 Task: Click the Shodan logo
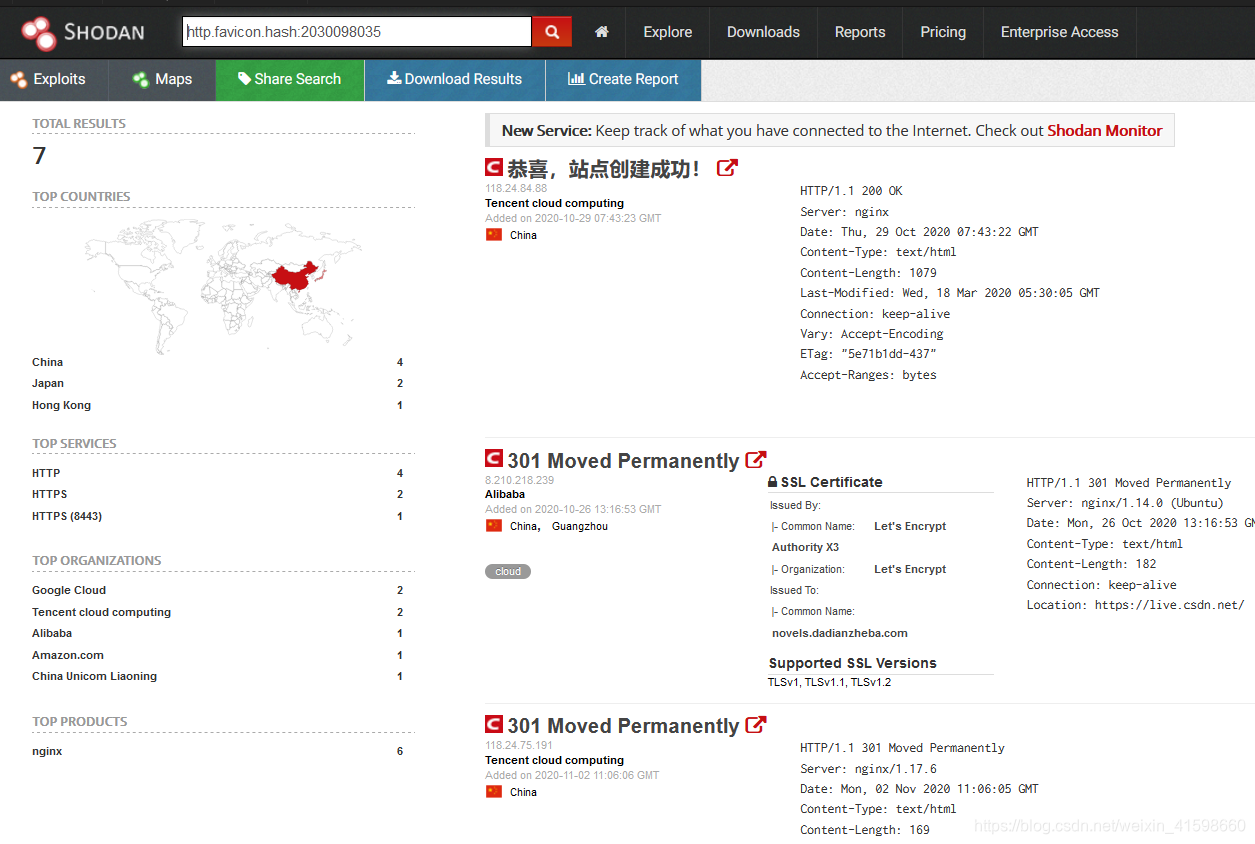point(83,32)
